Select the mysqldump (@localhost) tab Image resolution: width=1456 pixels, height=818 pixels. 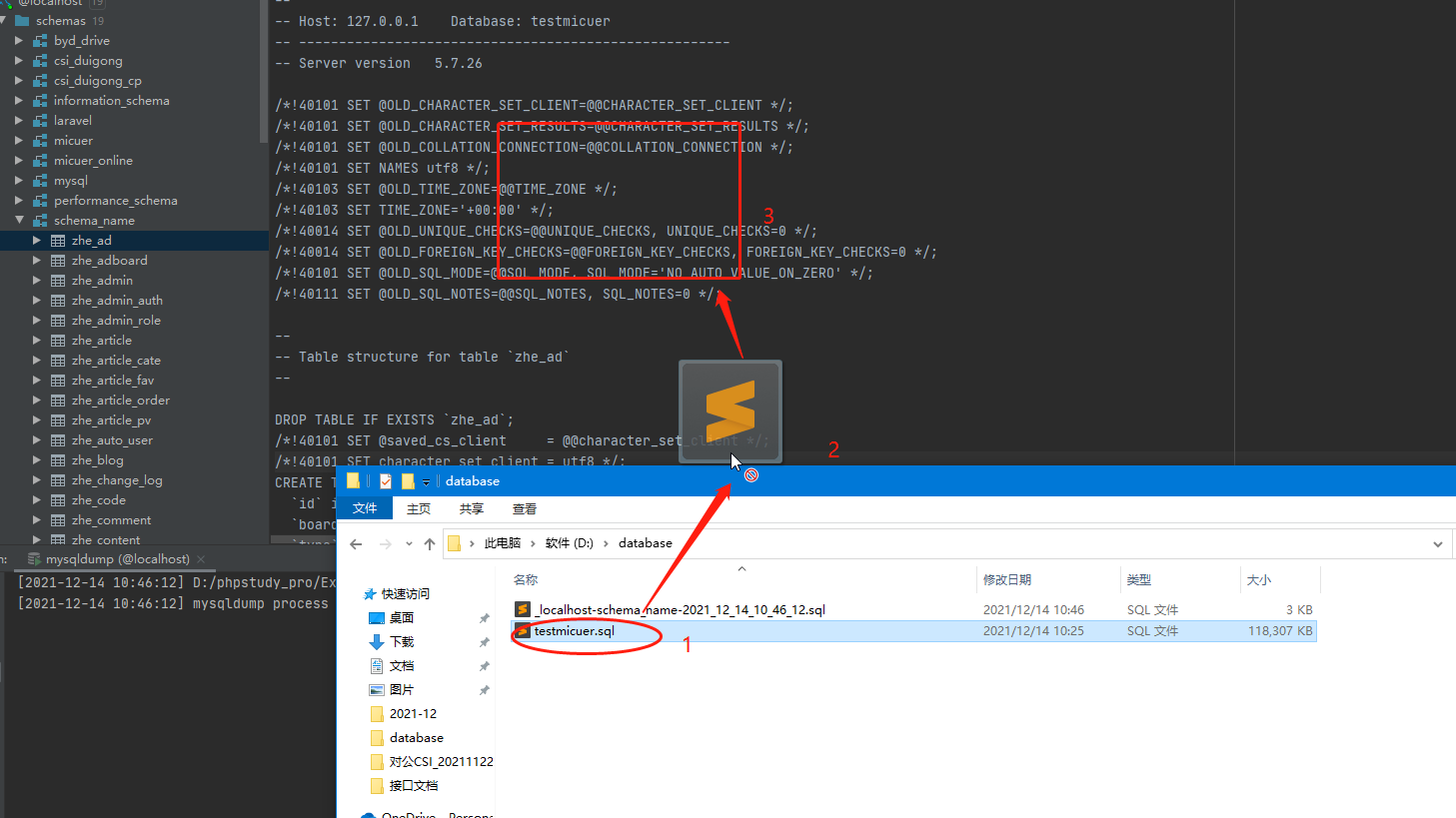click(x=117, y=559)
